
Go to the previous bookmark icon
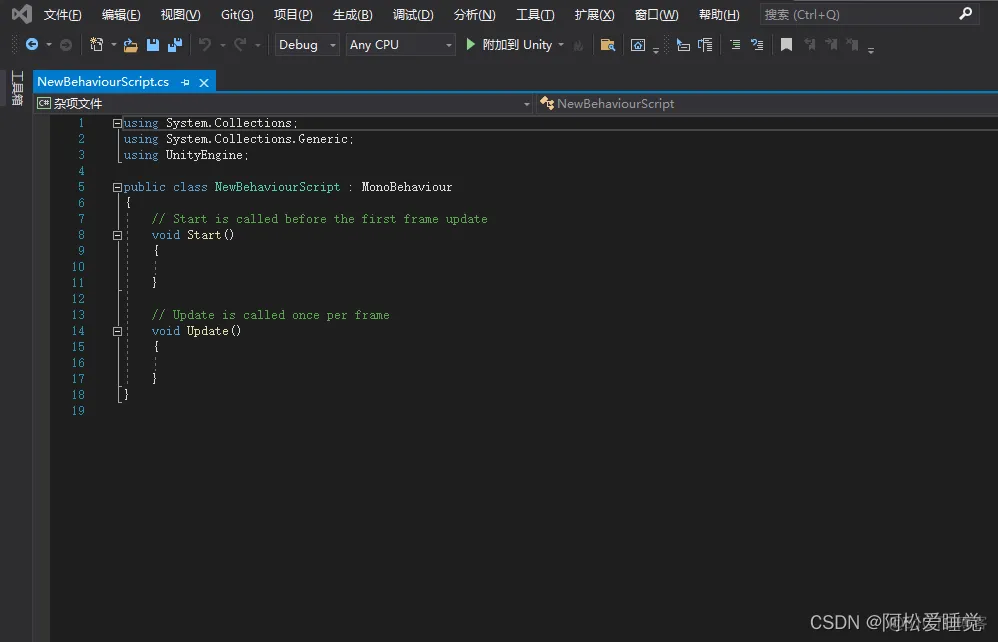coord(810,45)
